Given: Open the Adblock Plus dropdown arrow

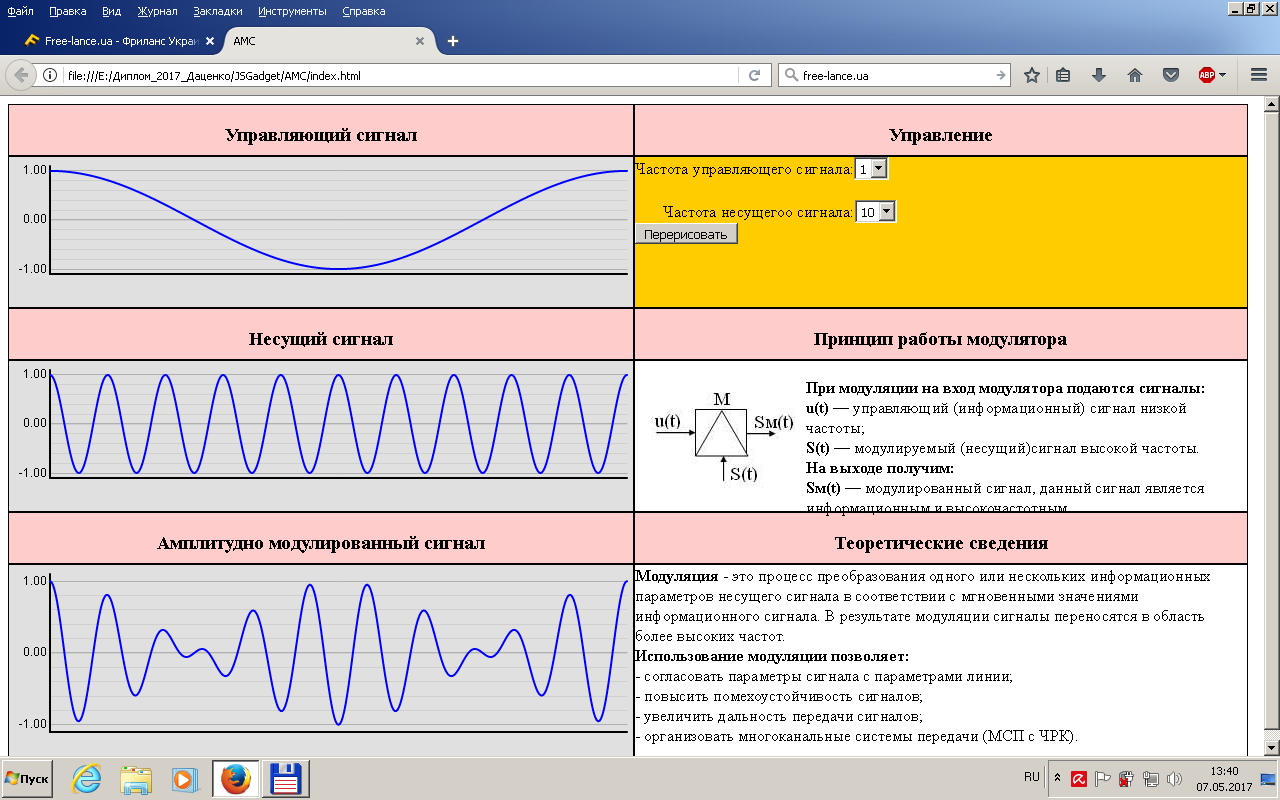Looking at the screenshot, I should click(x=1222, y=75).
